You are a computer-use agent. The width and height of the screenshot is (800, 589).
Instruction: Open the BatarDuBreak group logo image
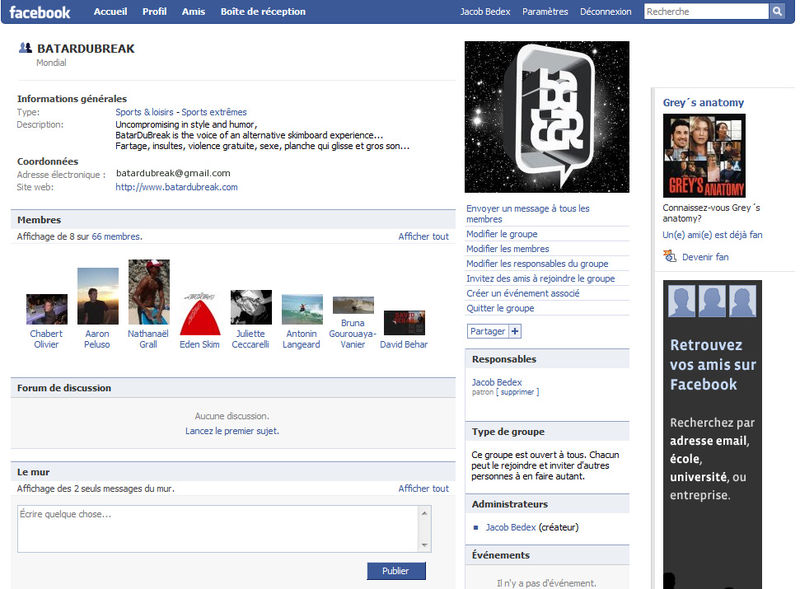coord(547,117)
